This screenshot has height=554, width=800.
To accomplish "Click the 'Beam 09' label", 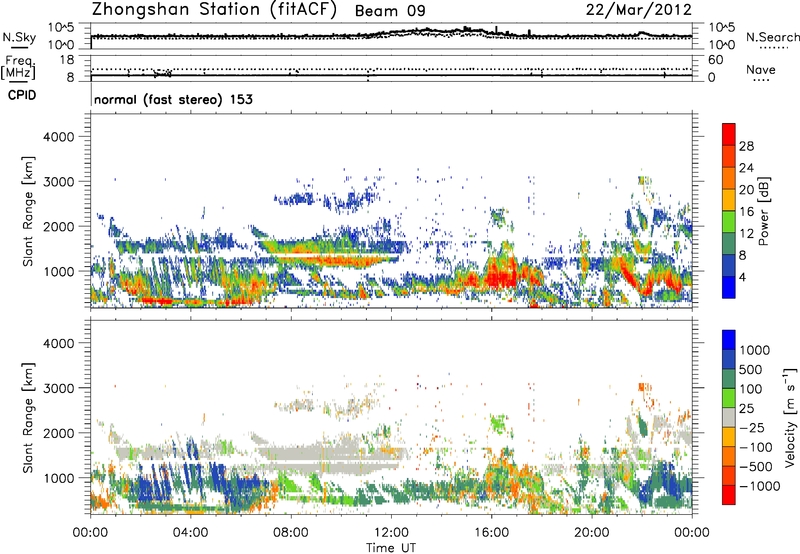I will click(x=390, y=11).
